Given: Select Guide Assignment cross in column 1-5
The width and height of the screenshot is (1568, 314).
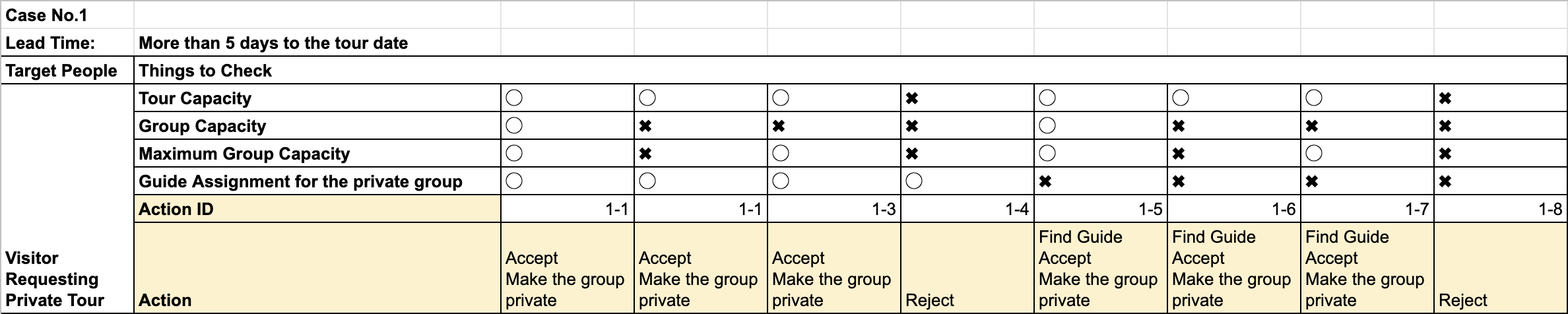Looking at the screenshot, I should coord(1045,181).
